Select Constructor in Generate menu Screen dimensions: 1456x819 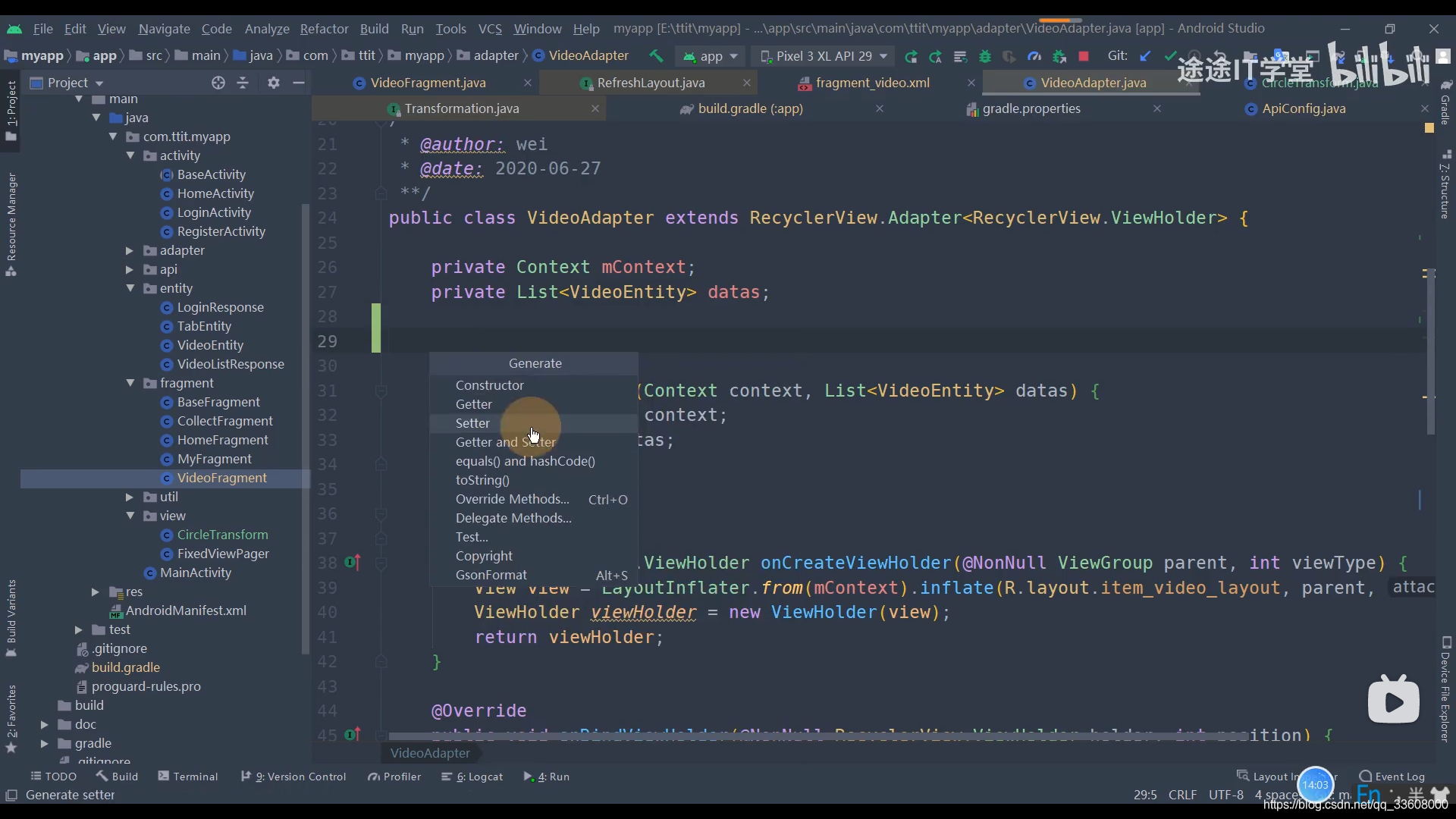coord(534,385)
